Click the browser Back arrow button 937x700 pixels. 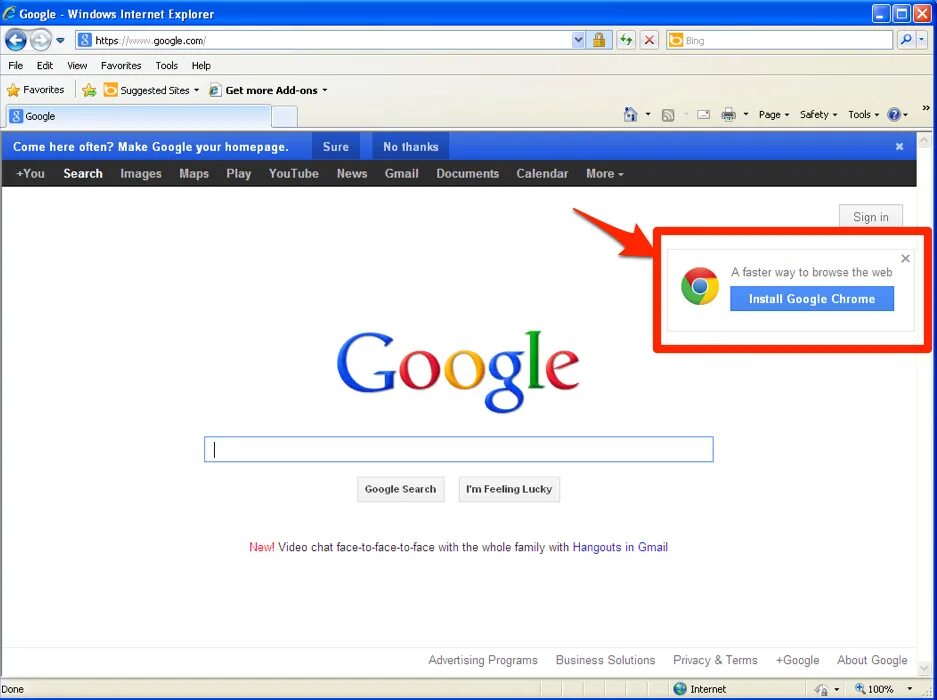(x=16, y=41)
